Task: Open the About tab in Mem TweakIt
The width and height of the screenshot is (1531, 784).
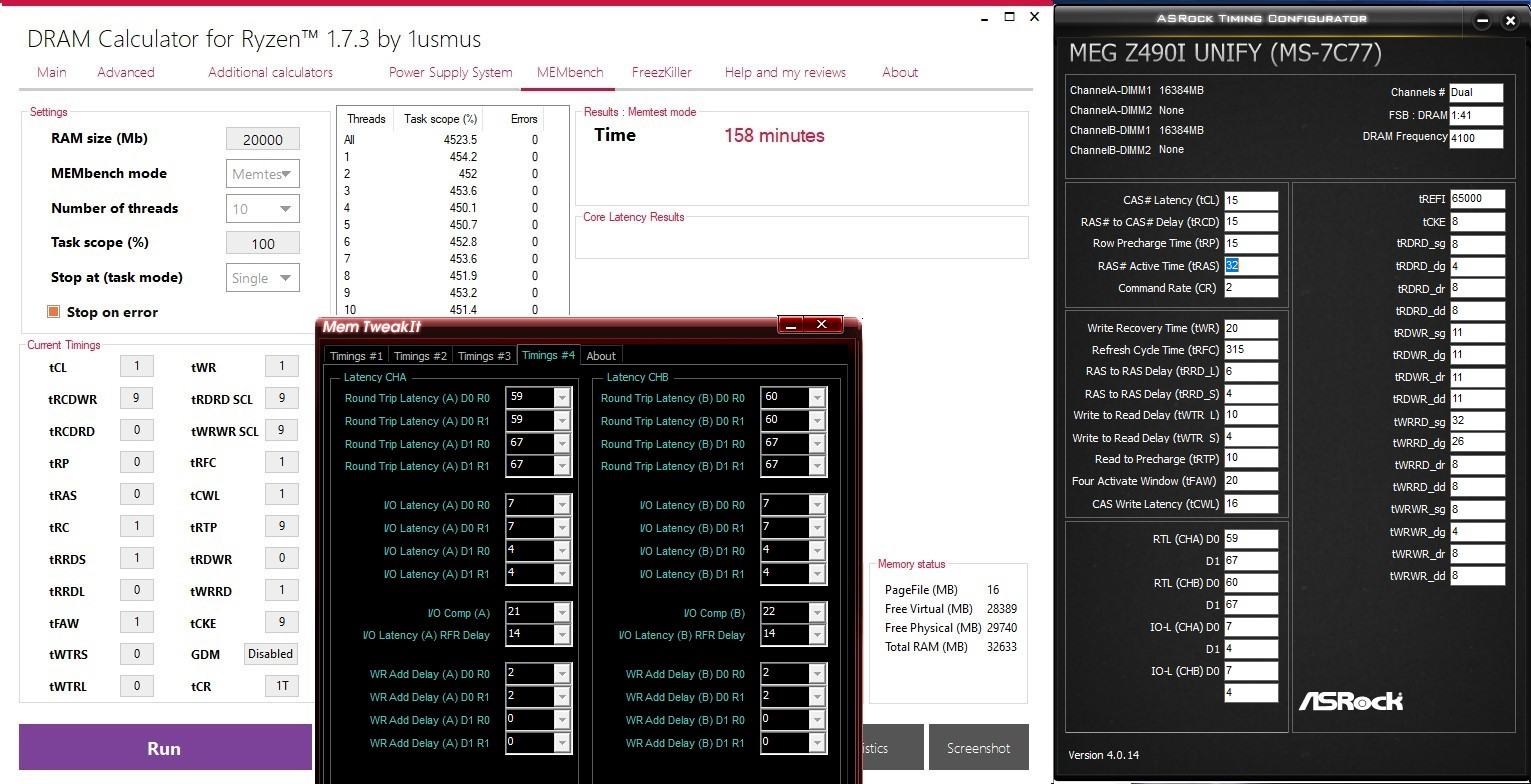Action: tap(601, 355)
